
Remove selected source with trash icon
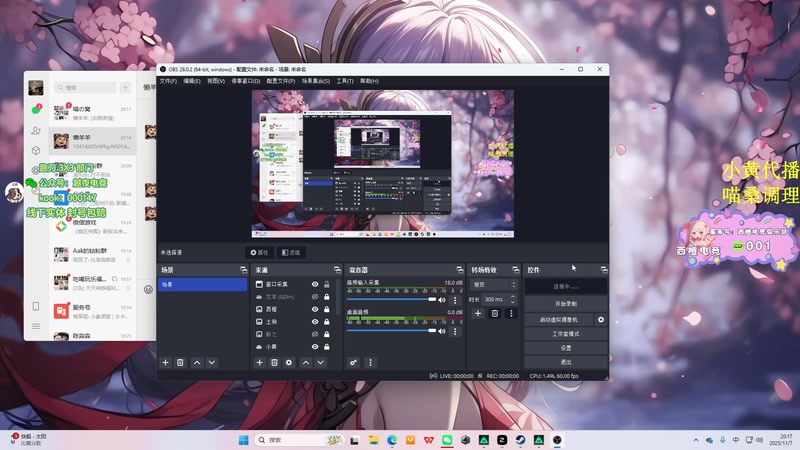(274, 362)
